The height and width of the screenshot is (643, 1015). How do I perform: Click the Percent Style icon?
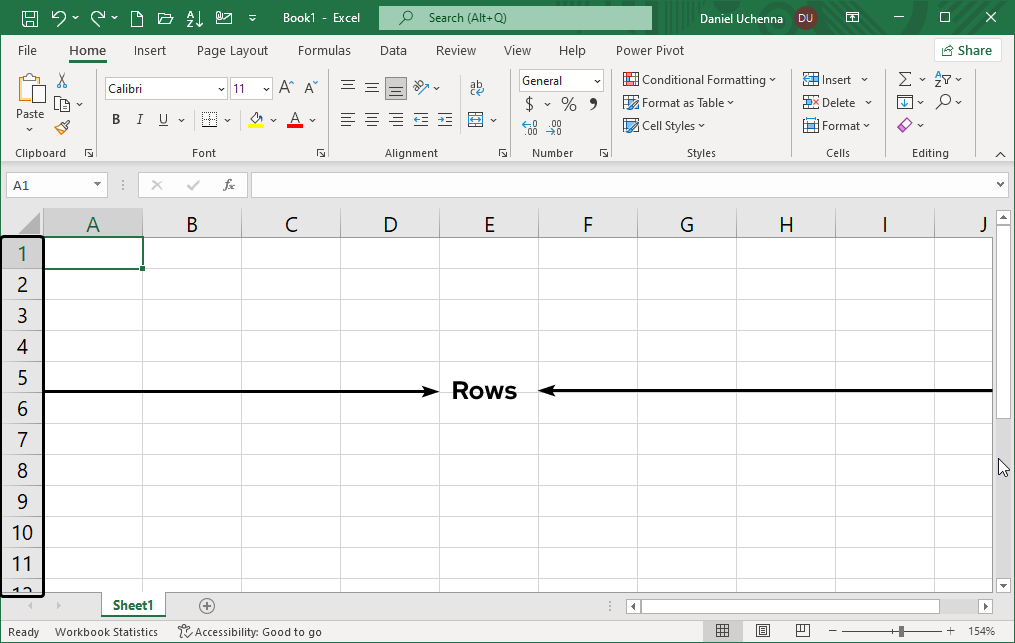[568, 104]
